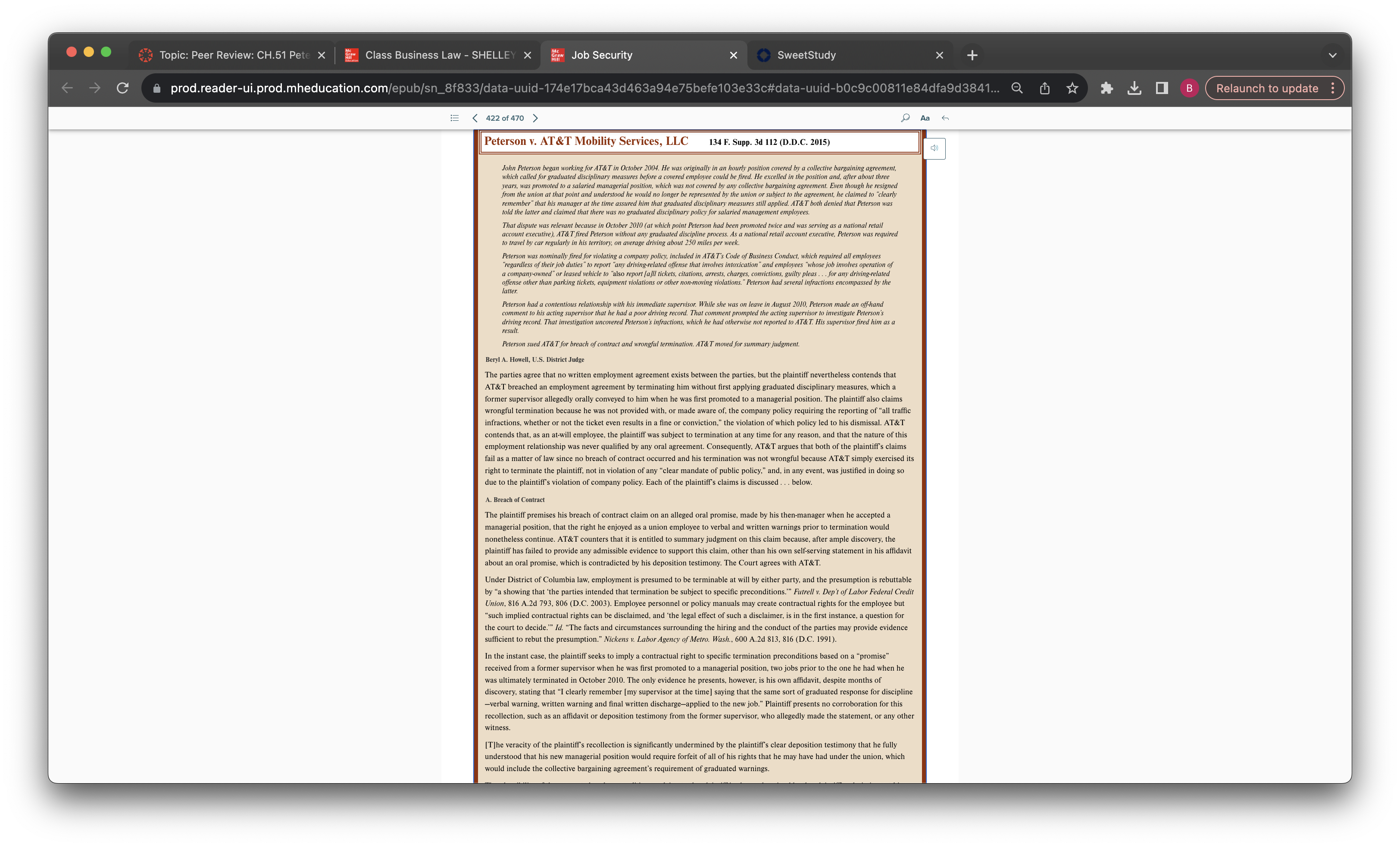Open a new browser tab
This screenshot has width=1400, height=847.
point(972,55)
